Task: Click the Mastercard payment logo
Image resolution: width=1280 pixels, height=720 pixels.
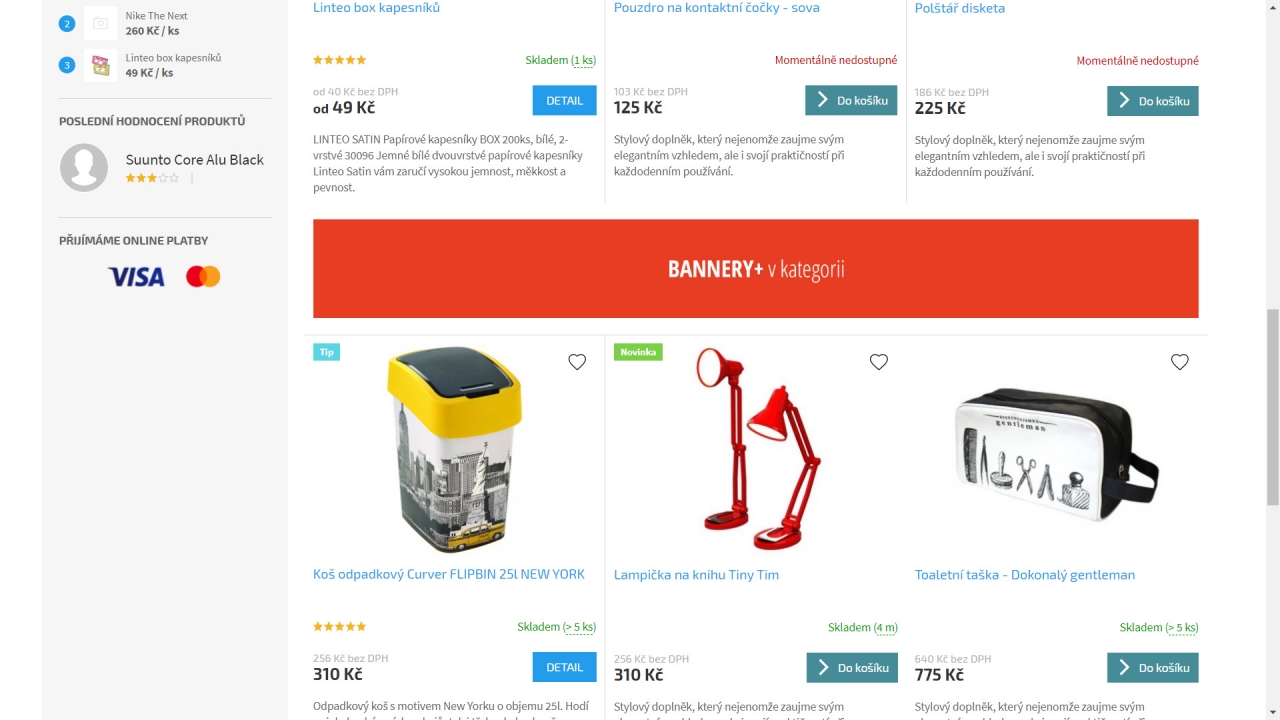Action: pos(203,277)
